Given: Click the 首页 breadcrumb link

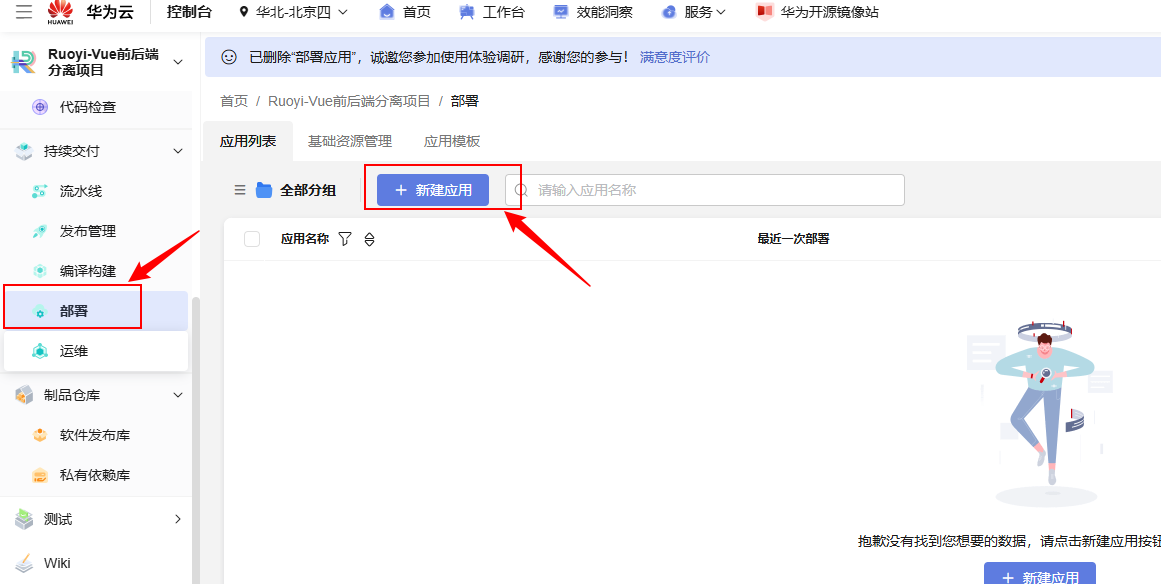Looking at the screenshot, I should point(234,101).
